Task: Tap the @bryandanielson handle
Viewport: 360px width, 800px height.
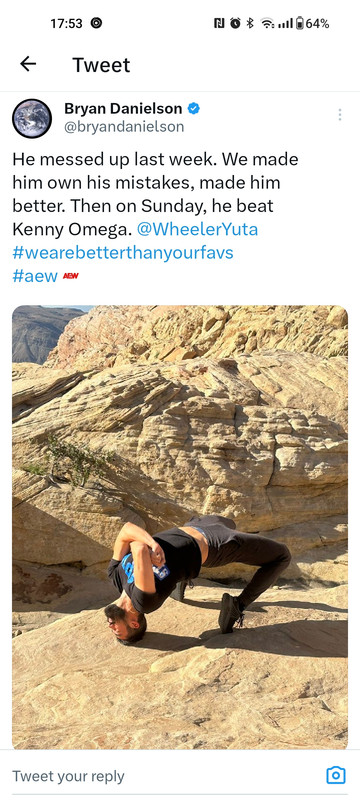Action: click(124, 127)
